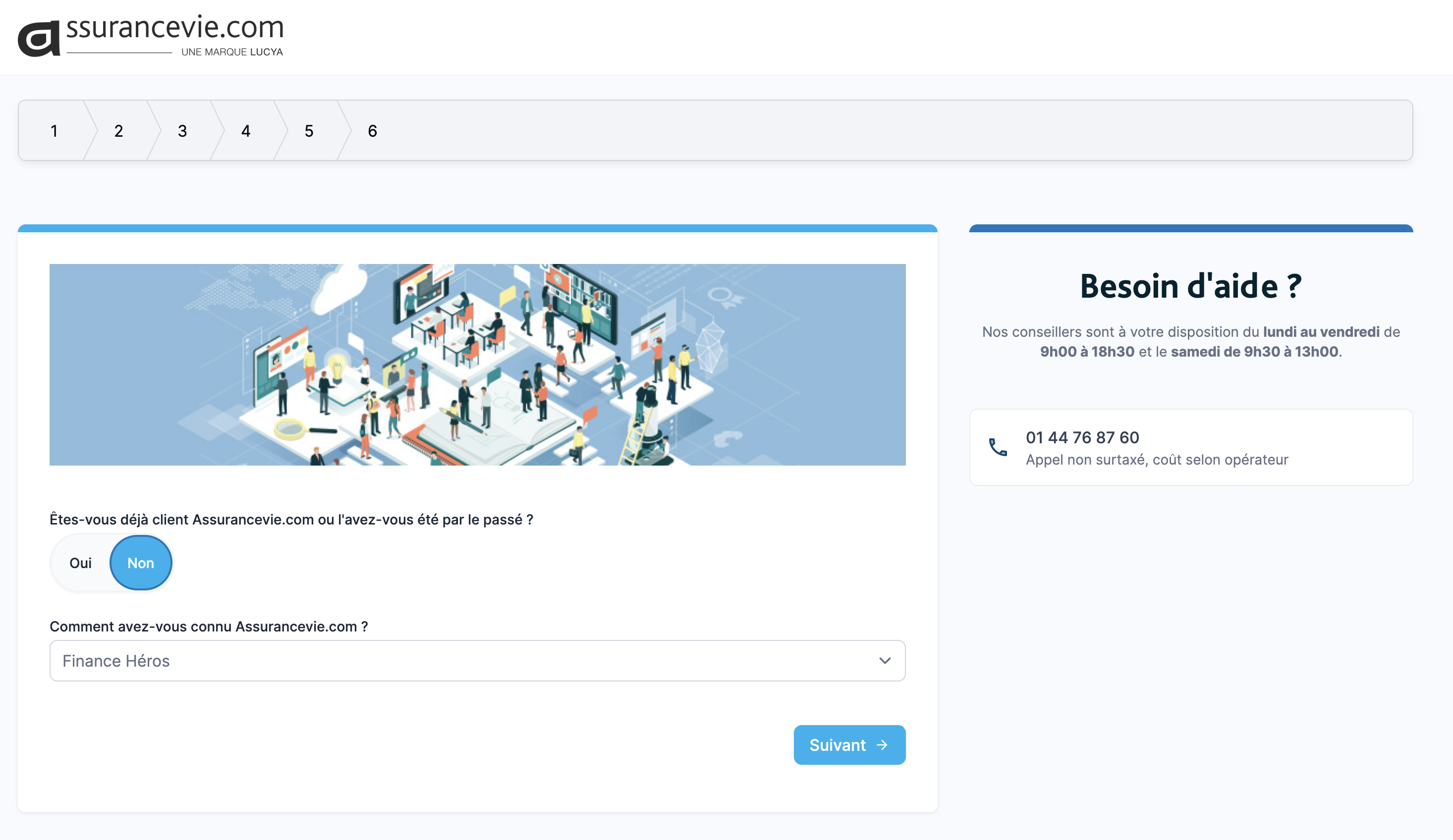Click phone number 01 44 76 87 60

pos(1082,437)
